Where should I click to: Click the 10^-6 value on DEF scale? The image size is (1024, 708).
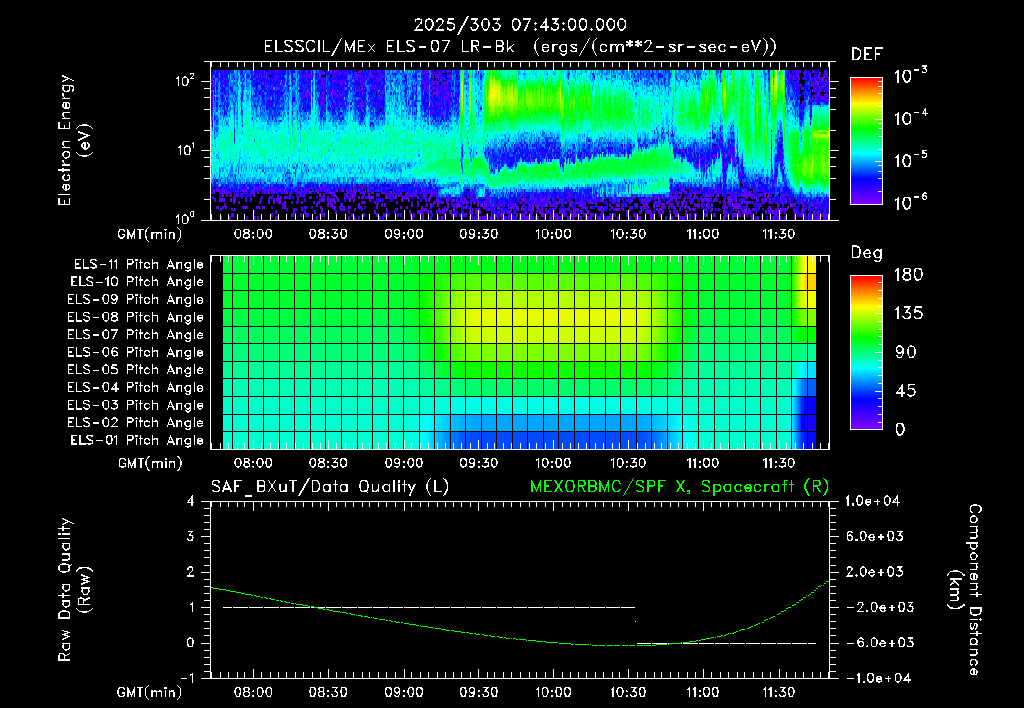click(x=911, y=202)
